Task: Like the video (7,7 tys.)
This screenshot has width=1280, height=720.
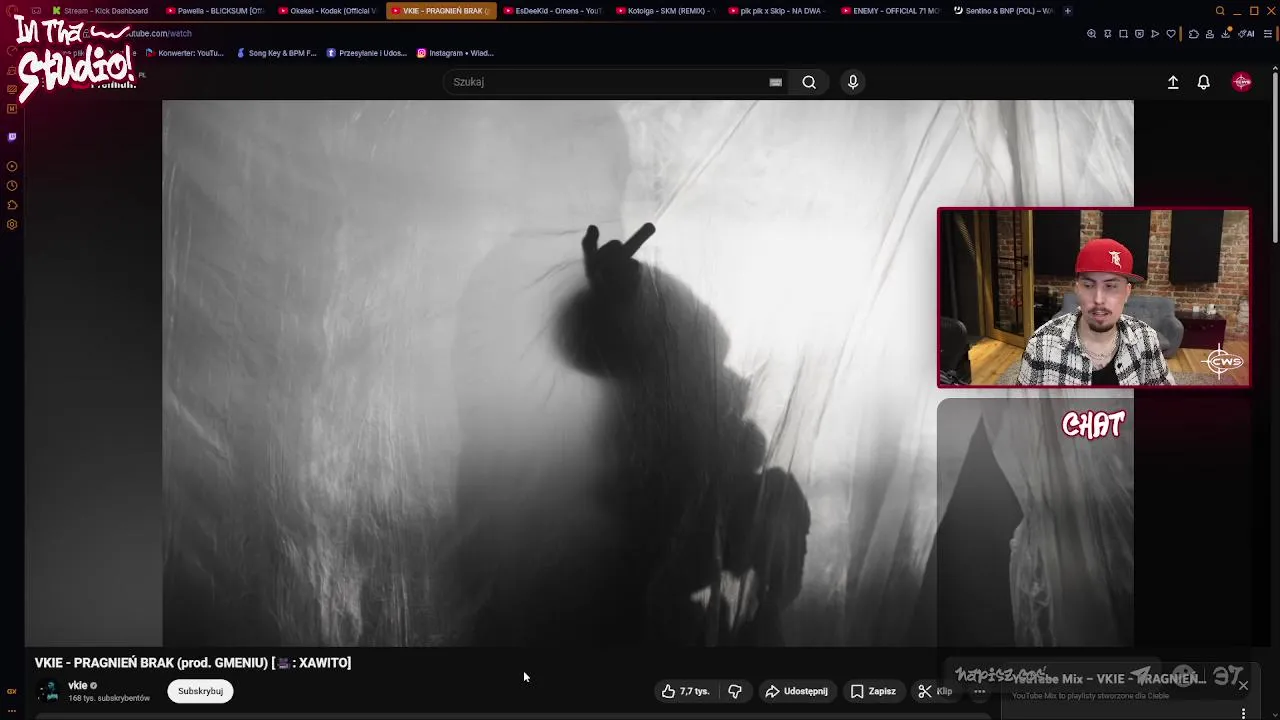Action: pyautogui.click(x=685, y=691)
